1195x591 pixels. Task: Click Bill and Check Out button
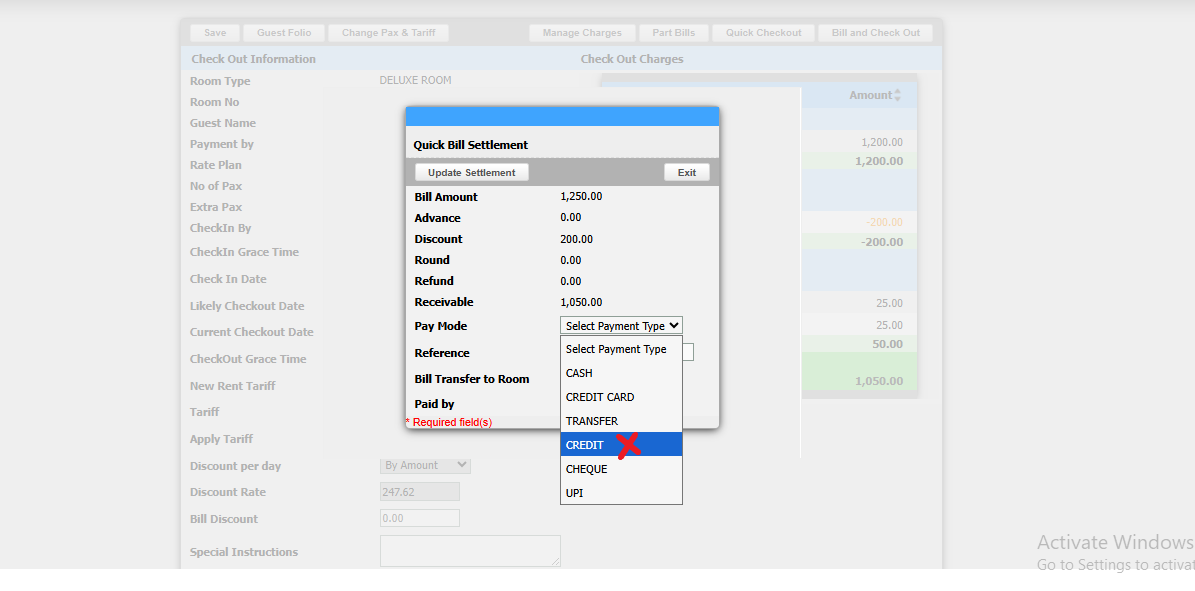coord(876,33)
